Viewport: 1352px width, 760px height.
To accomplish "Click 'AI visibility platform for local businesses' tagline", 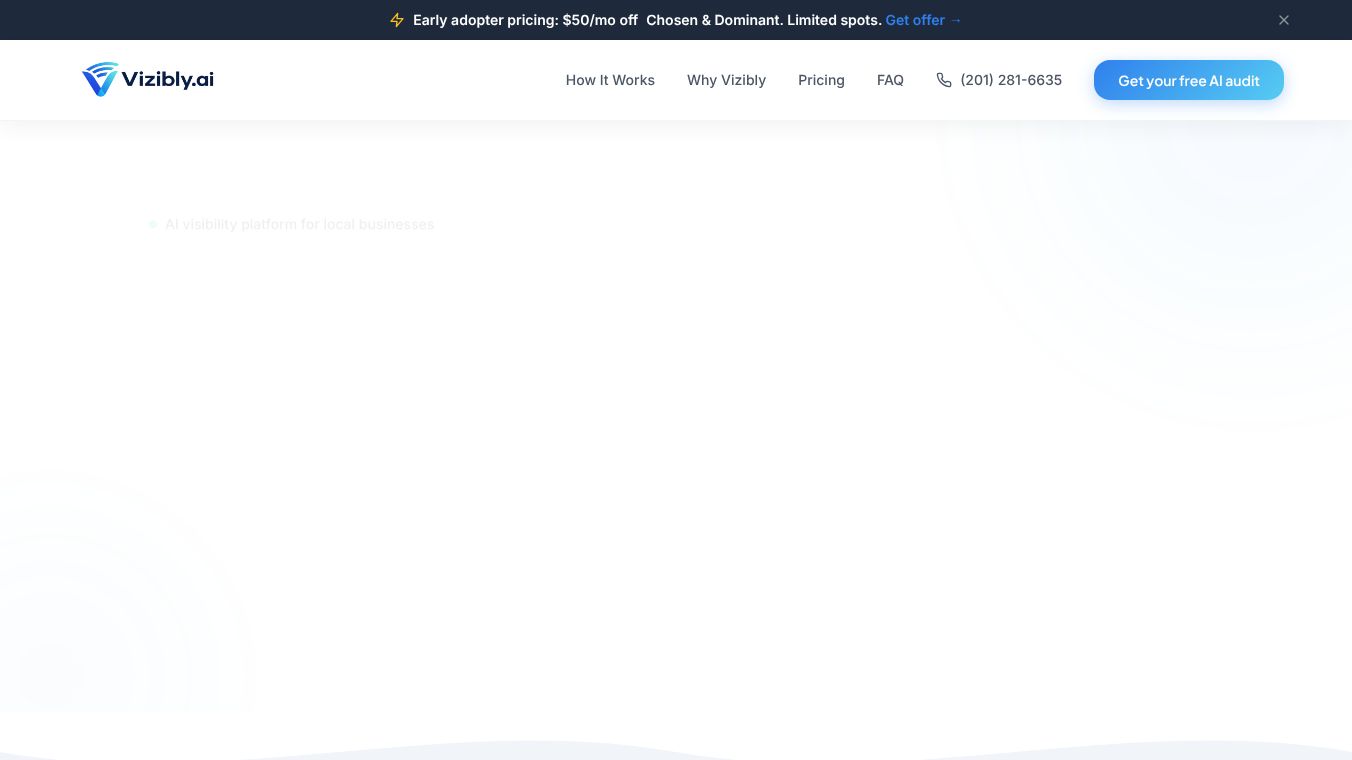I will pos(299,224).
